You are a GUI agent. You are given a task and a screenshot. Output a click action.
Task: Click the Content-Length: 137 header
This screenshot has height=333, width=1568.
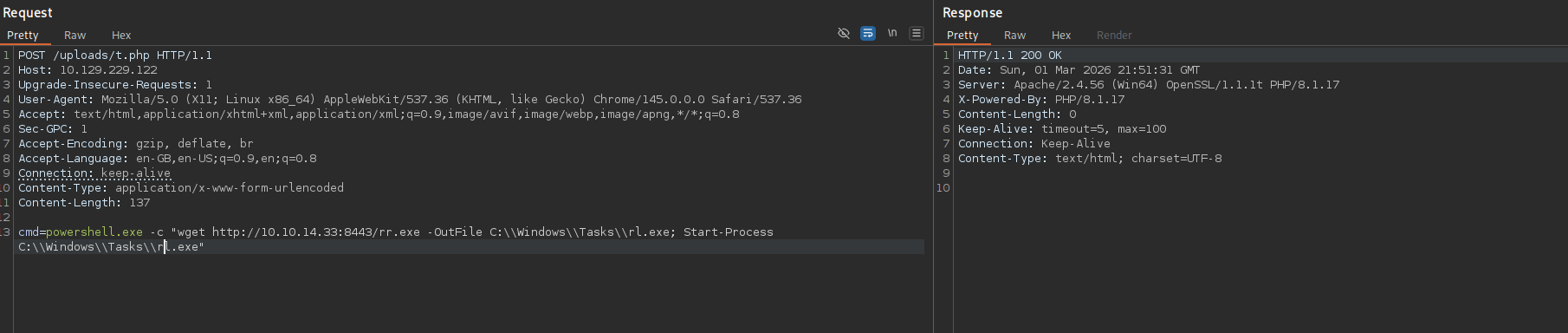pyautogui.click(x=84, y=202)
